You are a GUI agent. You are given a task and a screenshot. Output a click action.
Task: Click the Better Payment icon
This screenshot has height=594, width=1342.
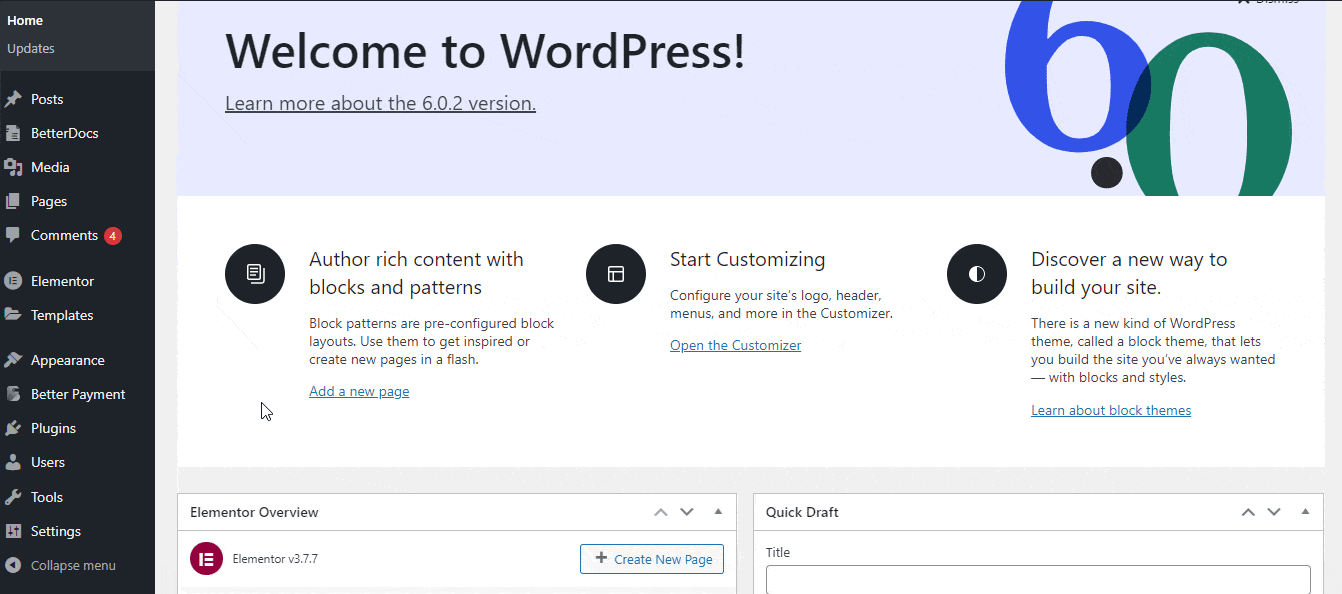point(13,394)
